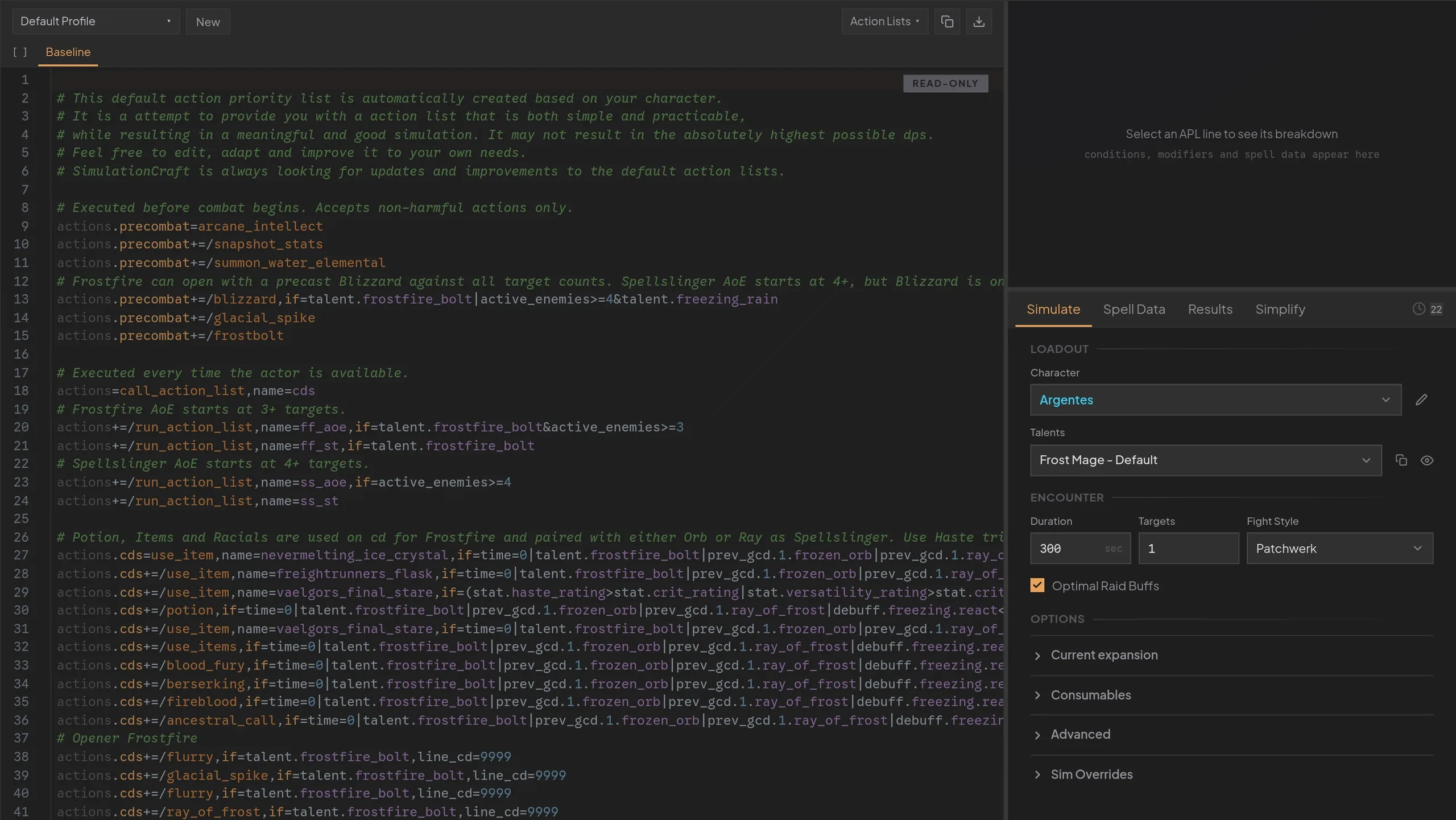Click line 36 ancestral_call action
Viewport: 1456px width, 820px height.
530,720
